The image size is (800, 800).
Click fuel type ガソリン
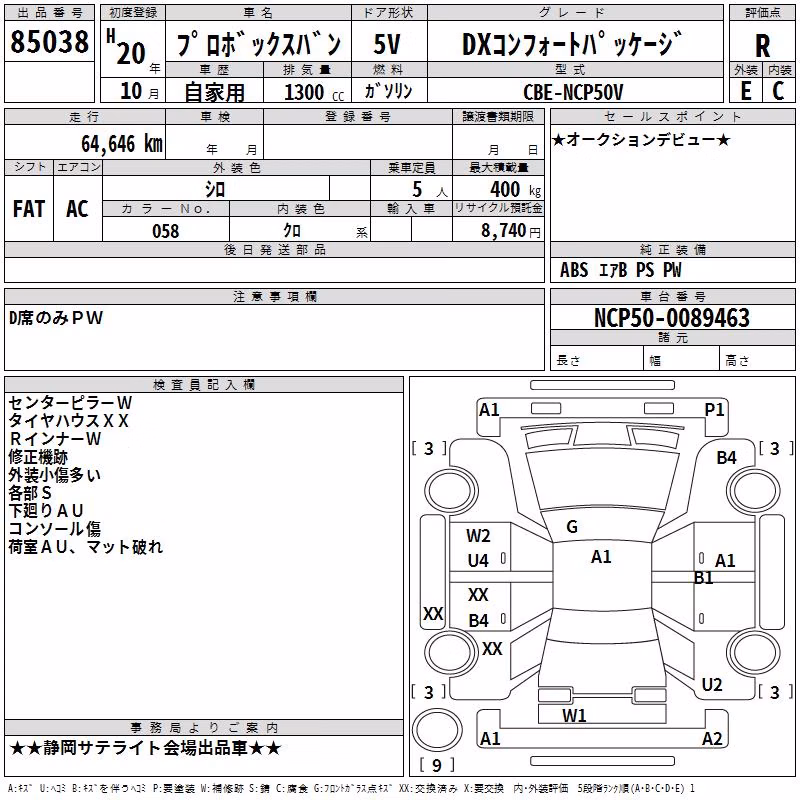[388, 91]
